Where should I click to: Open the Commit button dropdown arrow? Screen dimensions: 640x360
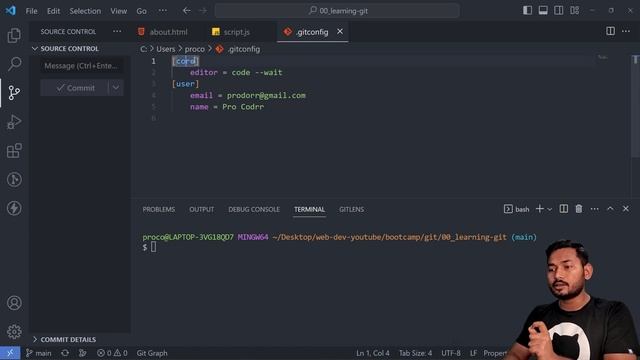pyautogui.click(x=116, y=88)
